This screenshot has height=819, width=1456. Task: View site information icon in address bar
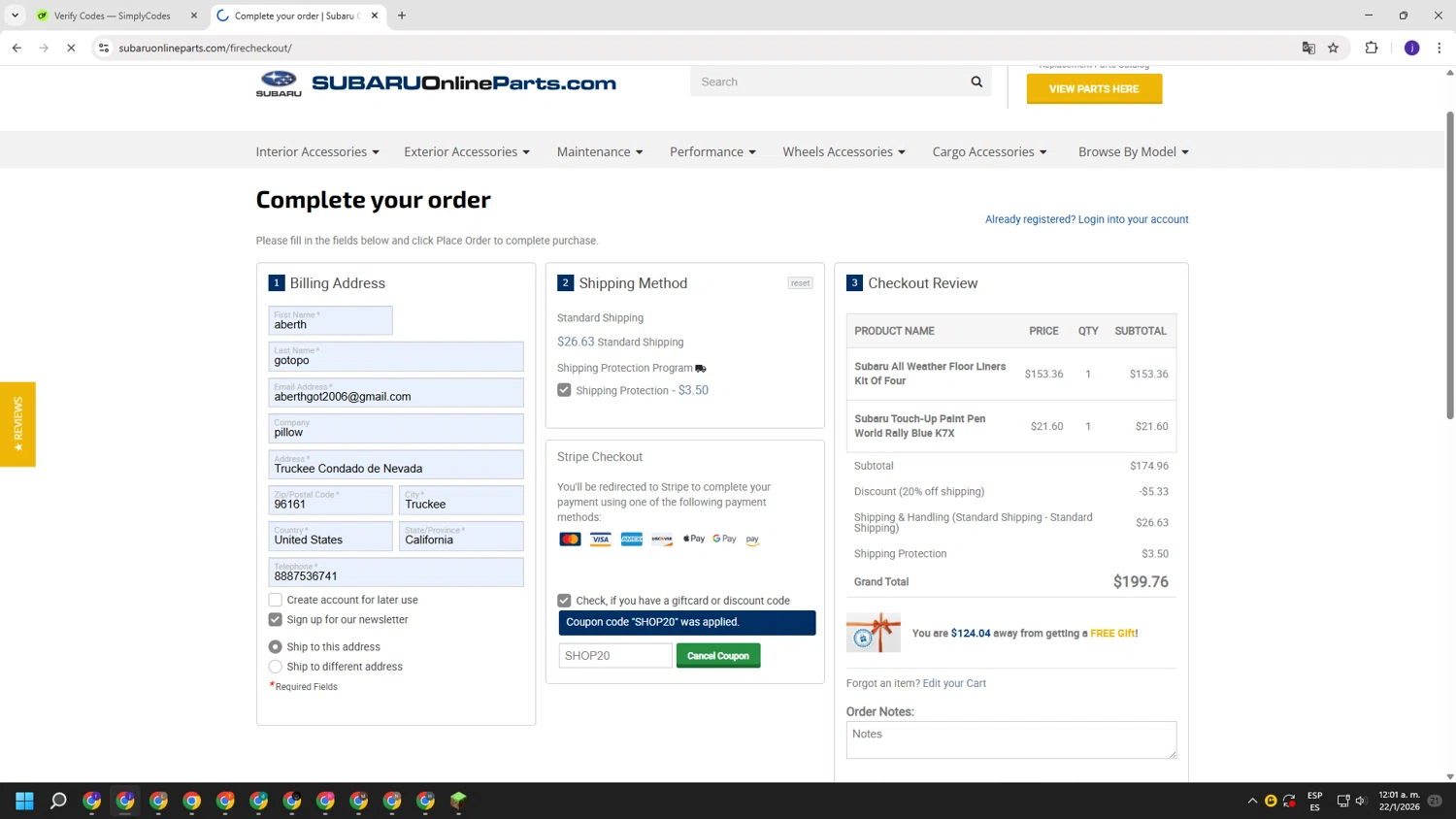pyautogui.click(x=104, y=48)
